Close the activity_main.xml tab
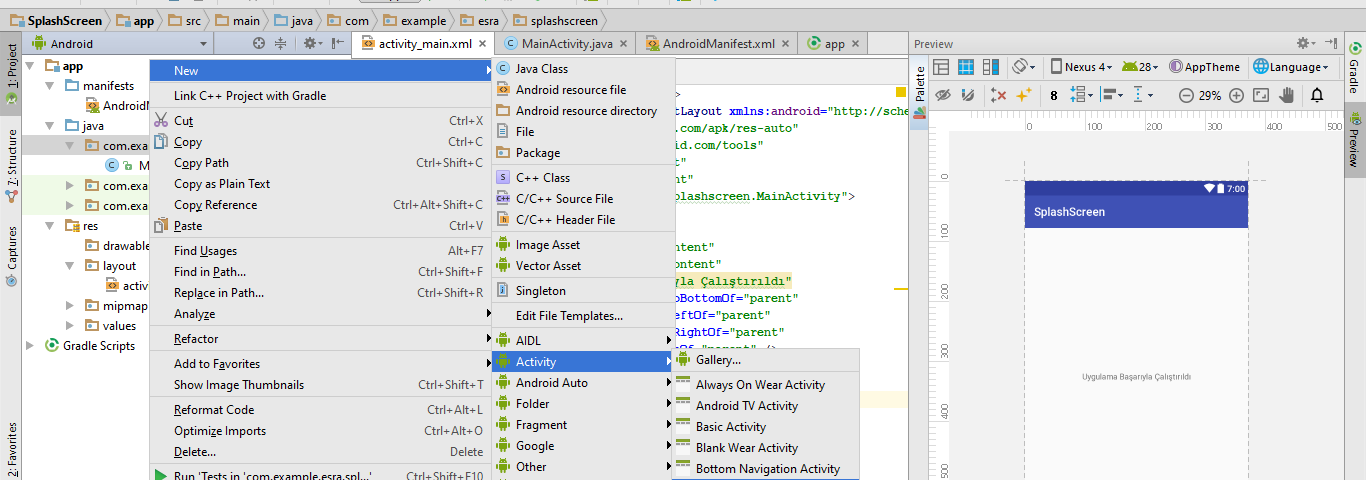This screenshot has width=1366, height=480. click(483, 44)
